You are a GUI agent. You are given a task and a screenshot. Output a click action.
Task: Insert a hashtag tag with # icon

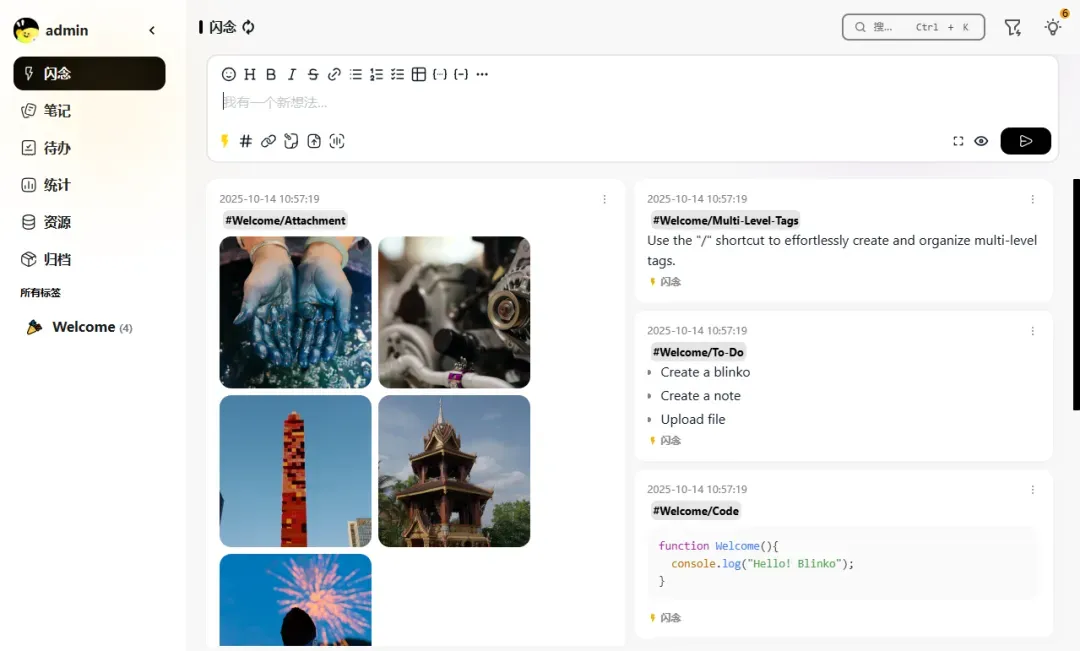(245, 141)
